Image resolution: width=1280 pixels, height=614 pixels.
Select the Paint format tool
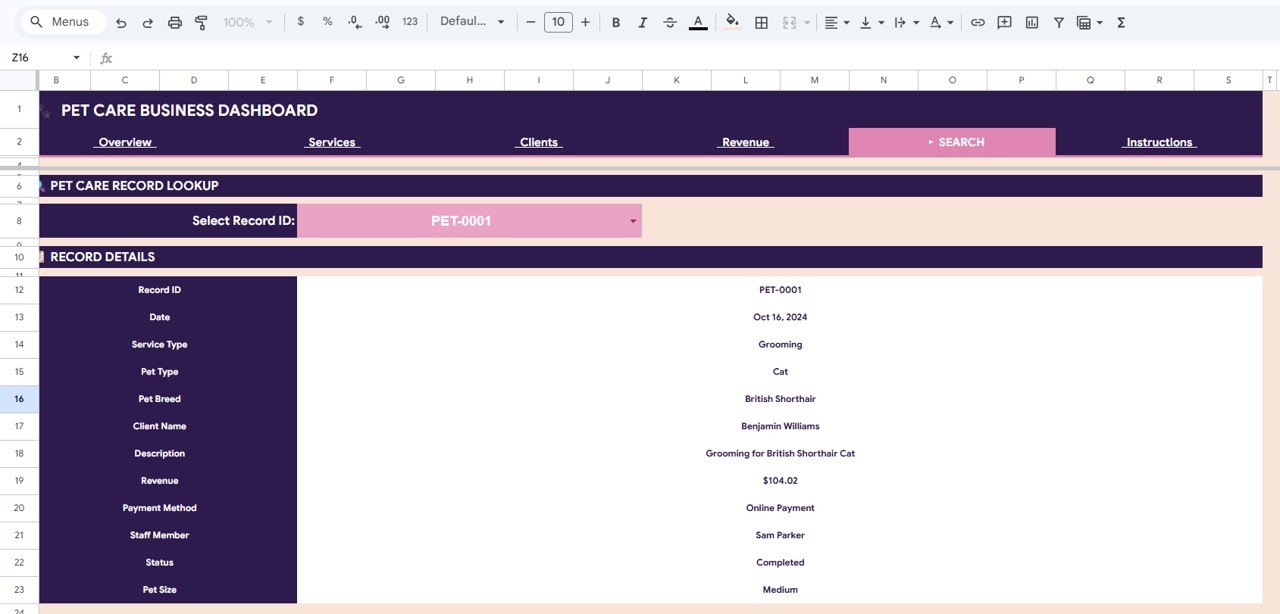point(200,20)
